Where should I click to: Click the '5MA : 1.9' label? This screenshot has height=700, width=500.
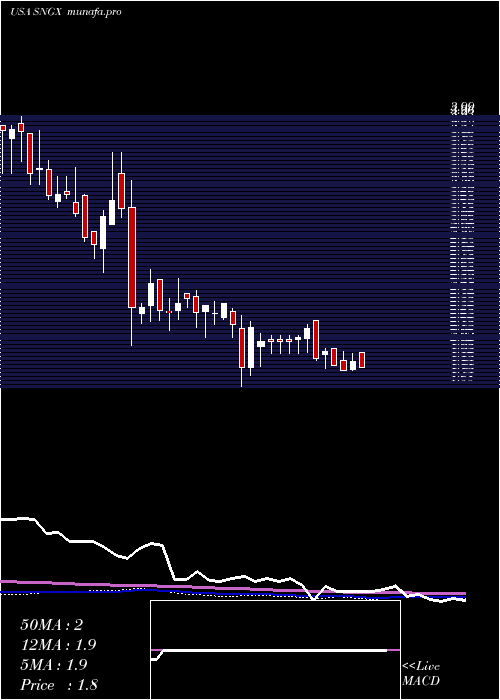(x=53, y=665)
